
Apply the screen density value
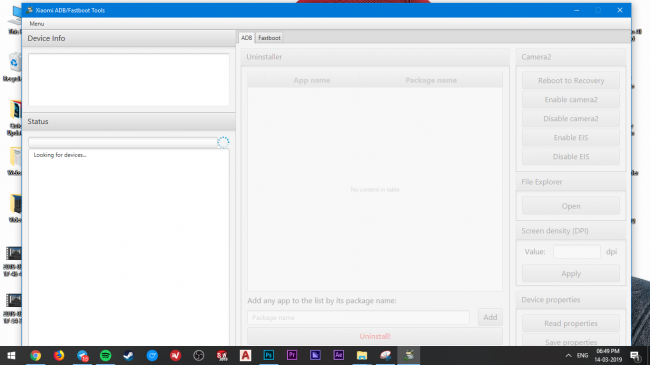pos(571,274)
